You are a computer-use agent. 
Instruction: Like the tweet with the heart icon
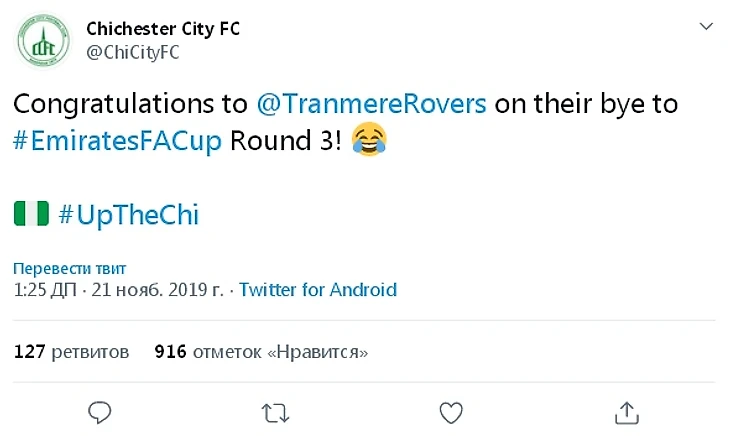451,412
